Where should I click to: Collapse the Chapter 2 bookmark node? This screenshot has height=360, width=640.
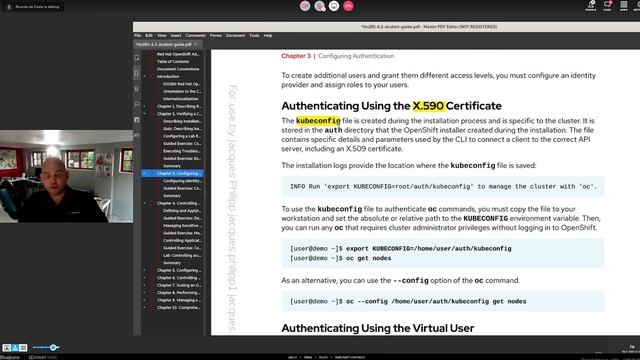pos(144,113)
